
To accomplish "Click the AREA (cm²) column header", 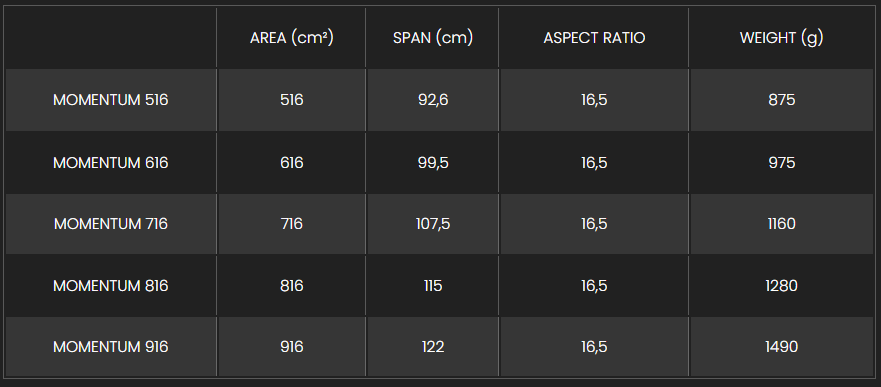I will click(292, 38).
